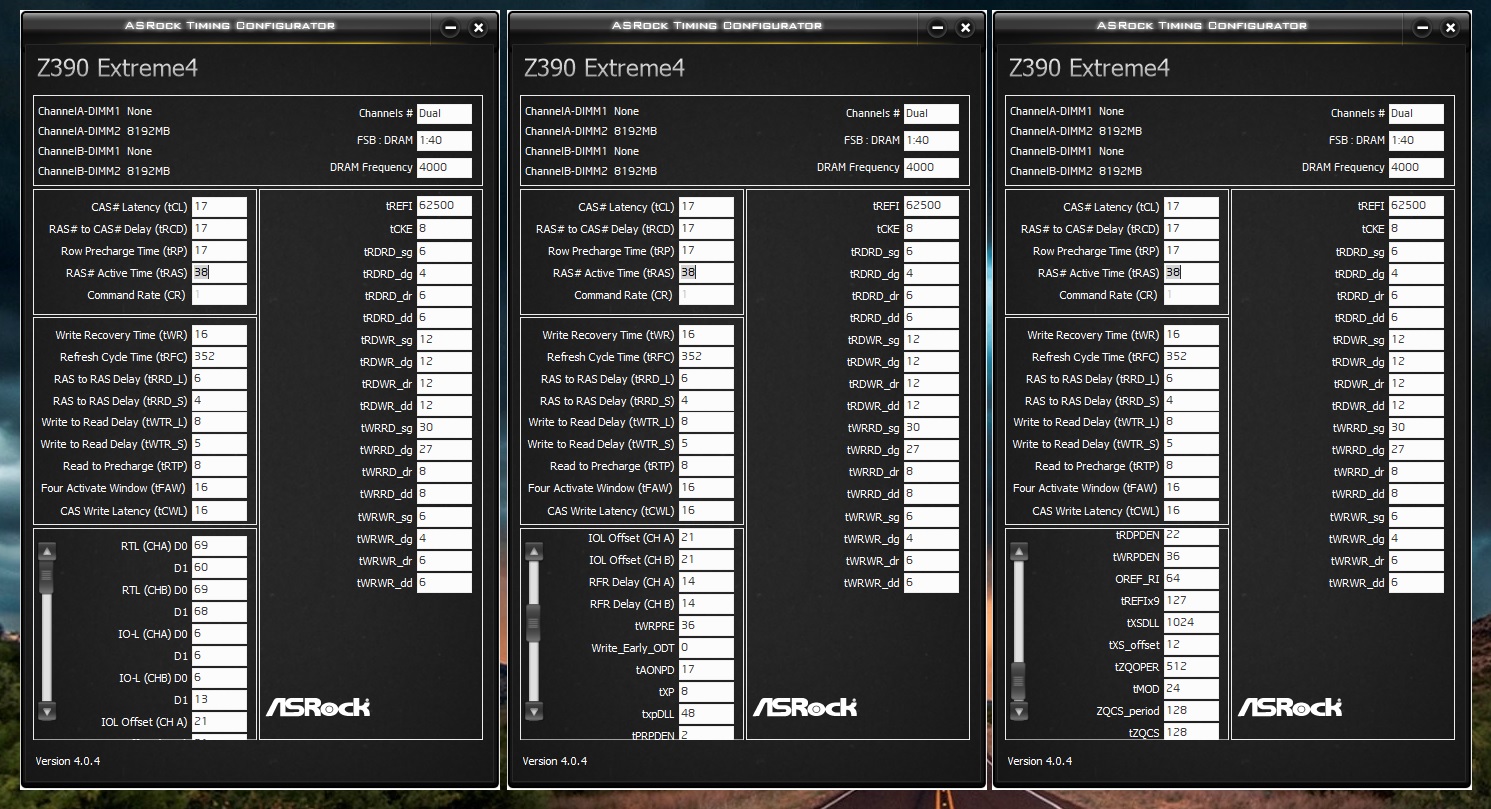Select the tRFC field in the middle window

tap(706, 357)
